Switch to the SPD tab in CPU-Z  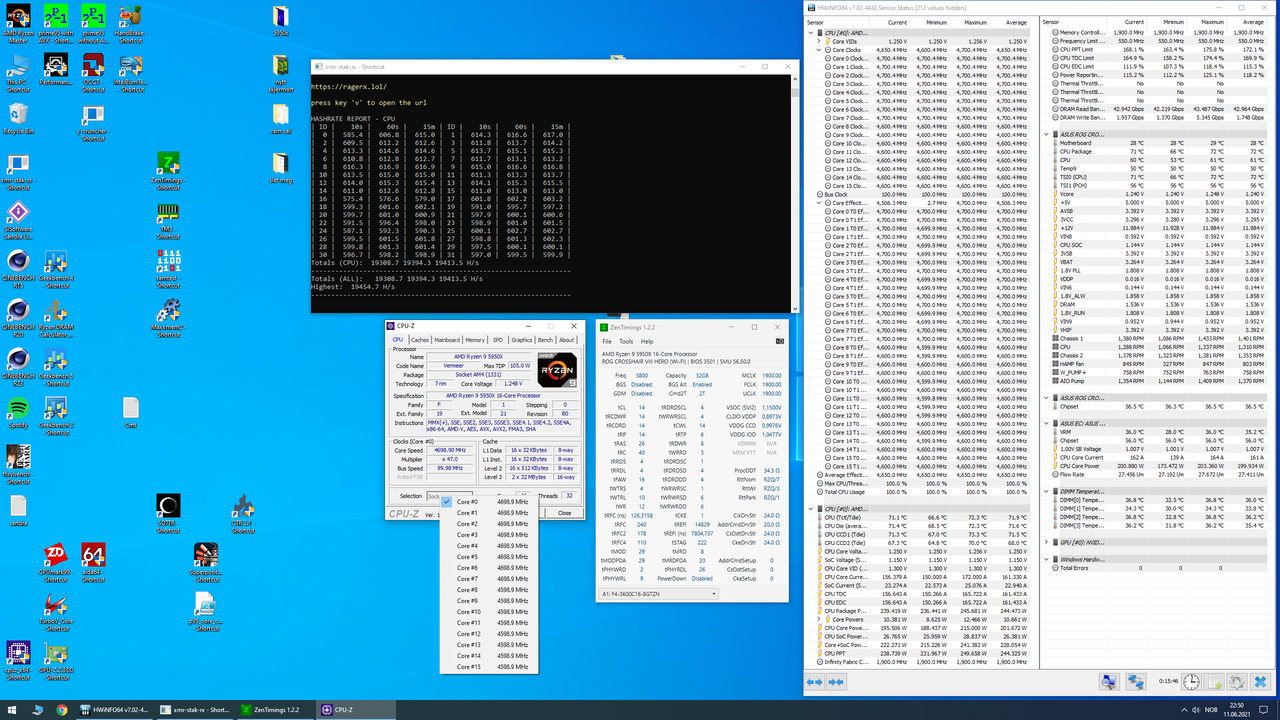(497, 340)
